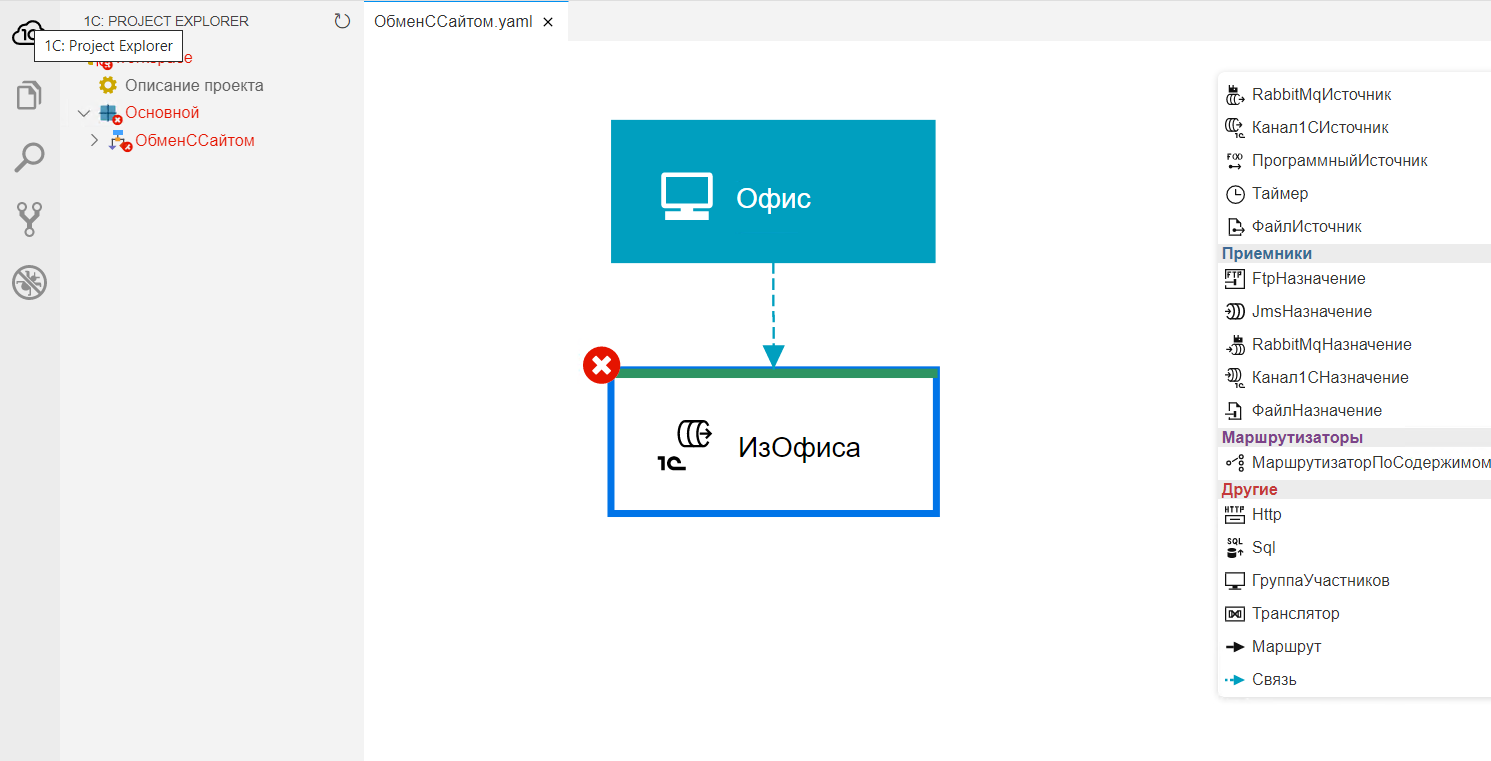Select the Sql palette element
Screen dimensions: 1491x761
(1250, 548)
